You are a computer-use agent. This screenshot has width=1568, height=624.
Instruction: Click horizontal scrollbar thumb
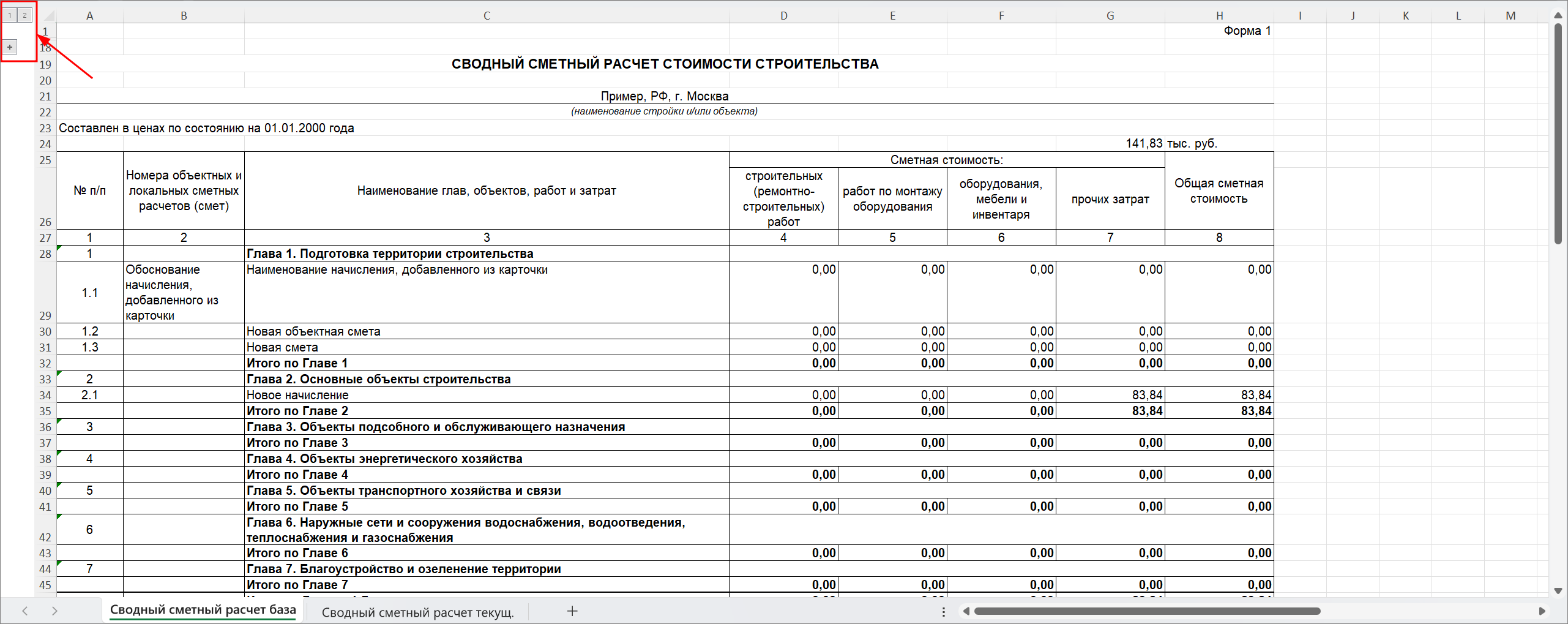pos(1146,611)
